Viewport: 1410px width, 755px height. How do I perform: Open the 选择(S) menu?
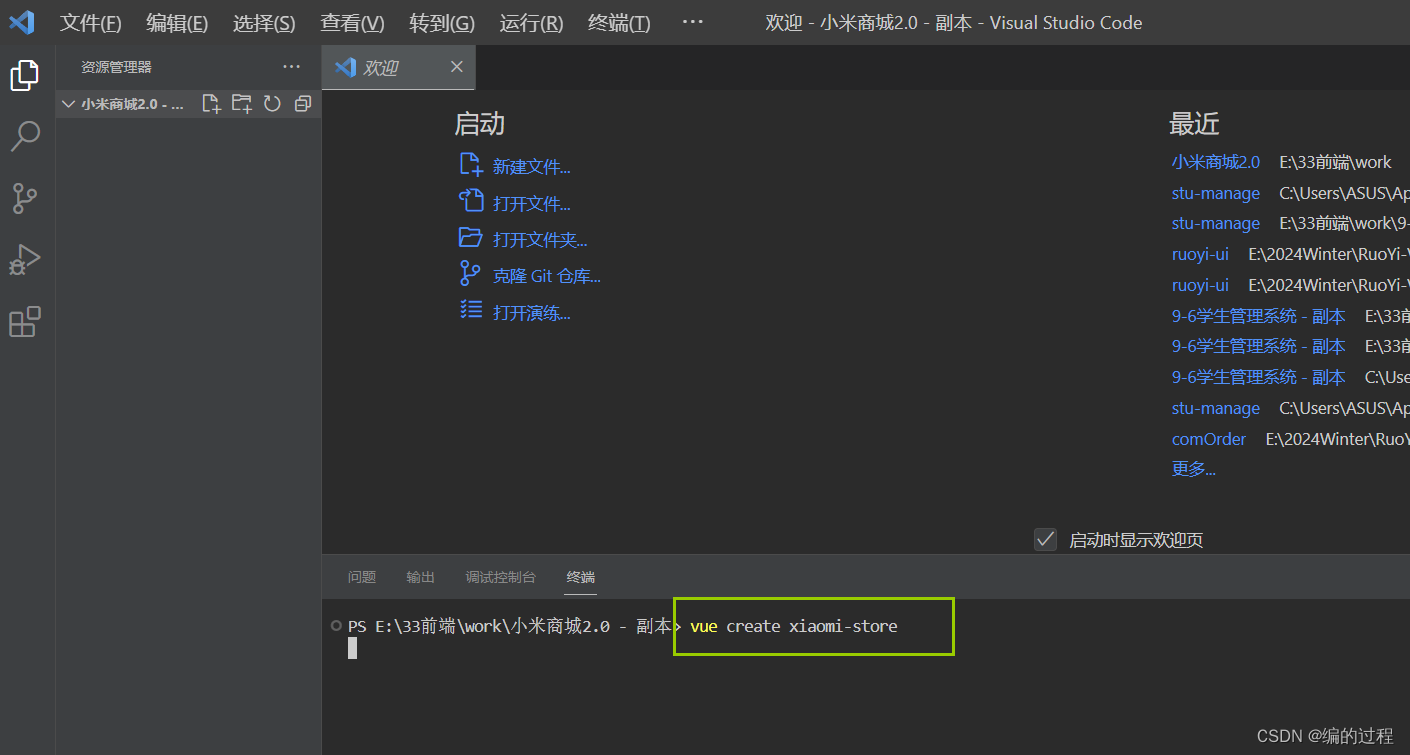264,22
